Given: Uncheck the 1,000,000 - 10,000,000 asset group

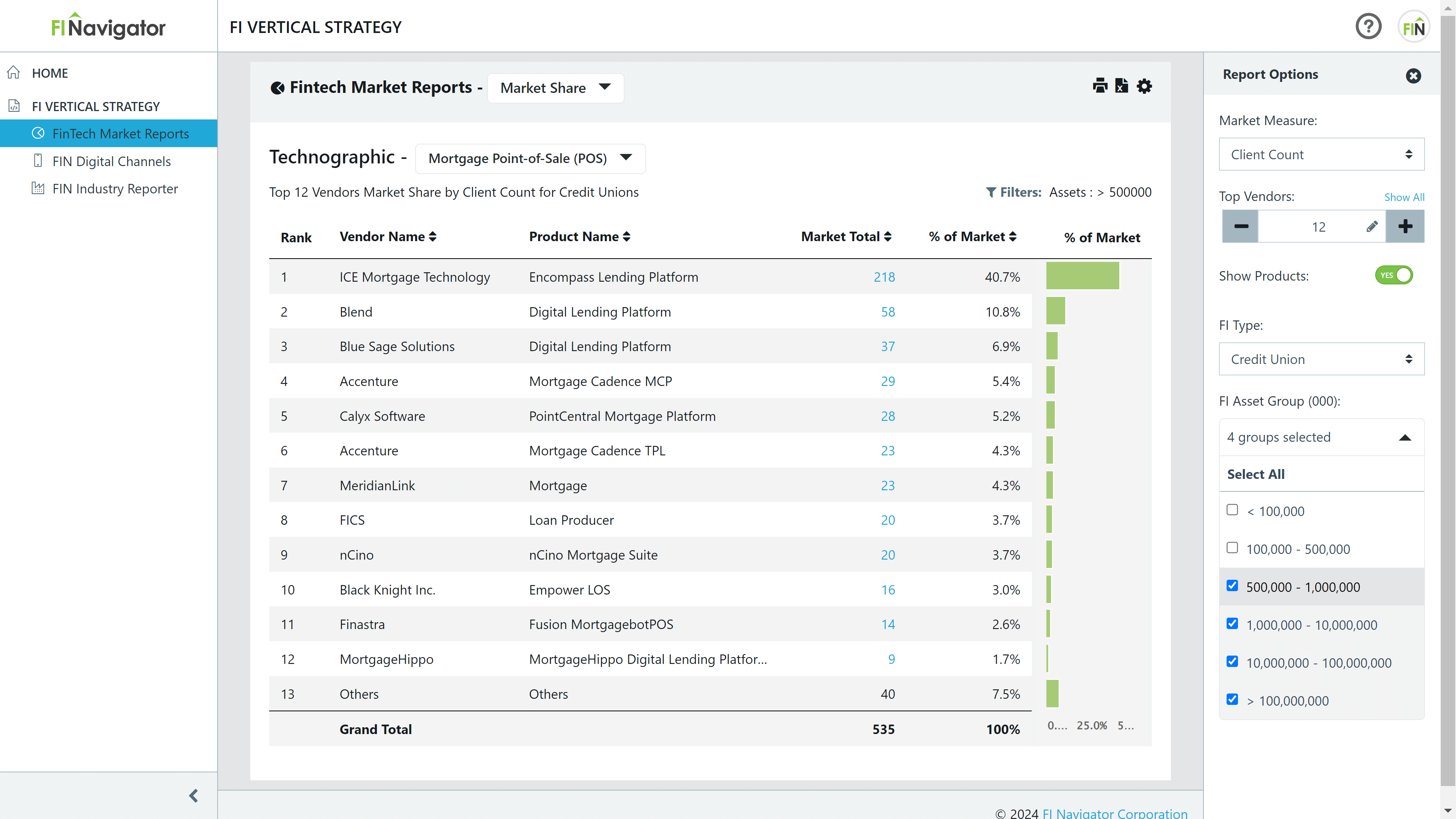Looking at the screenshot, I should point(1232,623).
